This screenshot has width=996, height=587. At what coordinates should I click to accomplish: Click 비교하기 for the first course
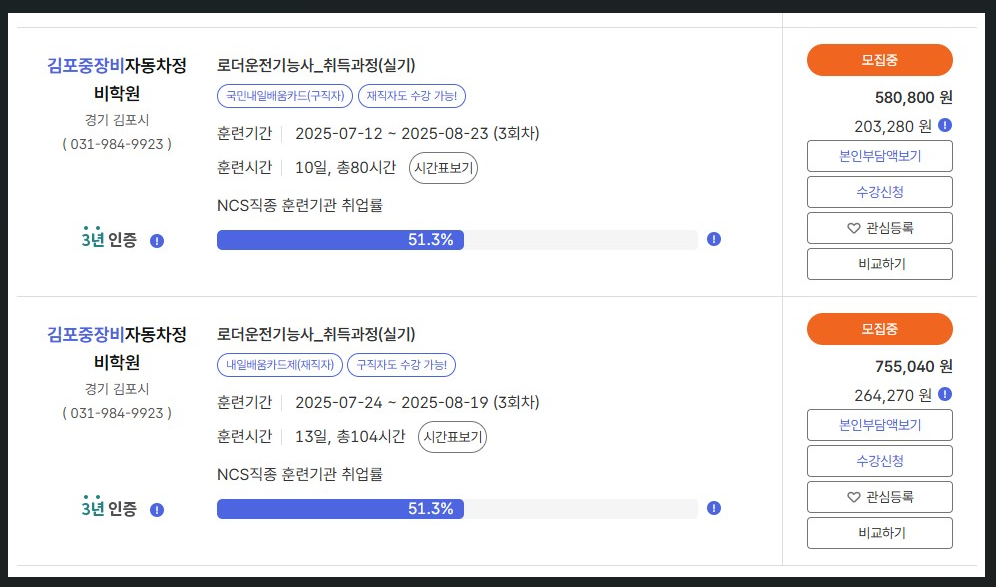click(x=880, y=264)
